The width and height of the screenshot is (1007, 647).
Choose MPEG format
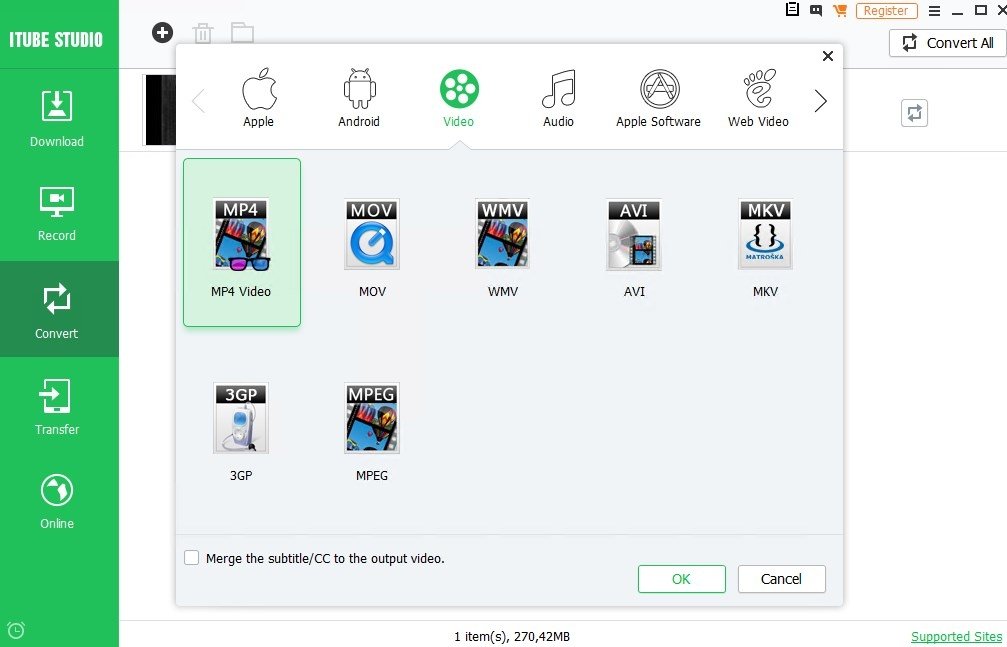click(372, 432)
